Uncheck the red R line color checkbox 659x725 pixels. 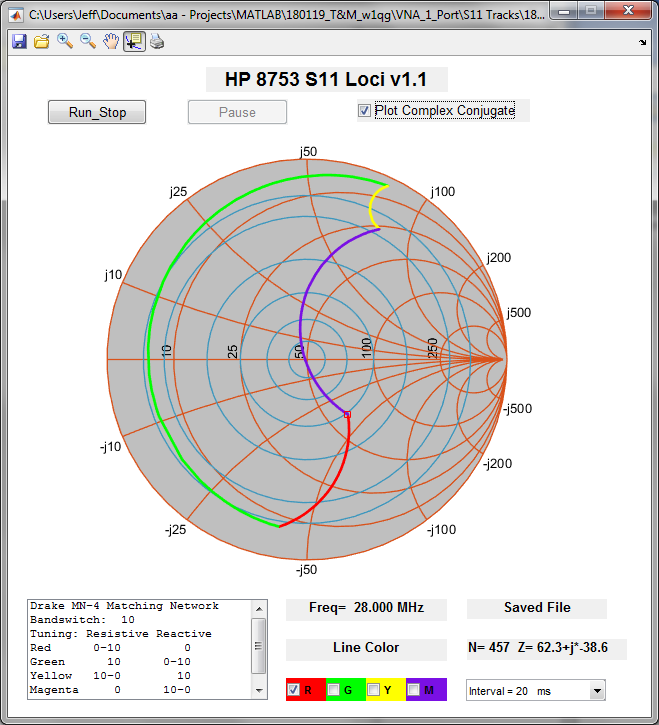click(293, 690)
